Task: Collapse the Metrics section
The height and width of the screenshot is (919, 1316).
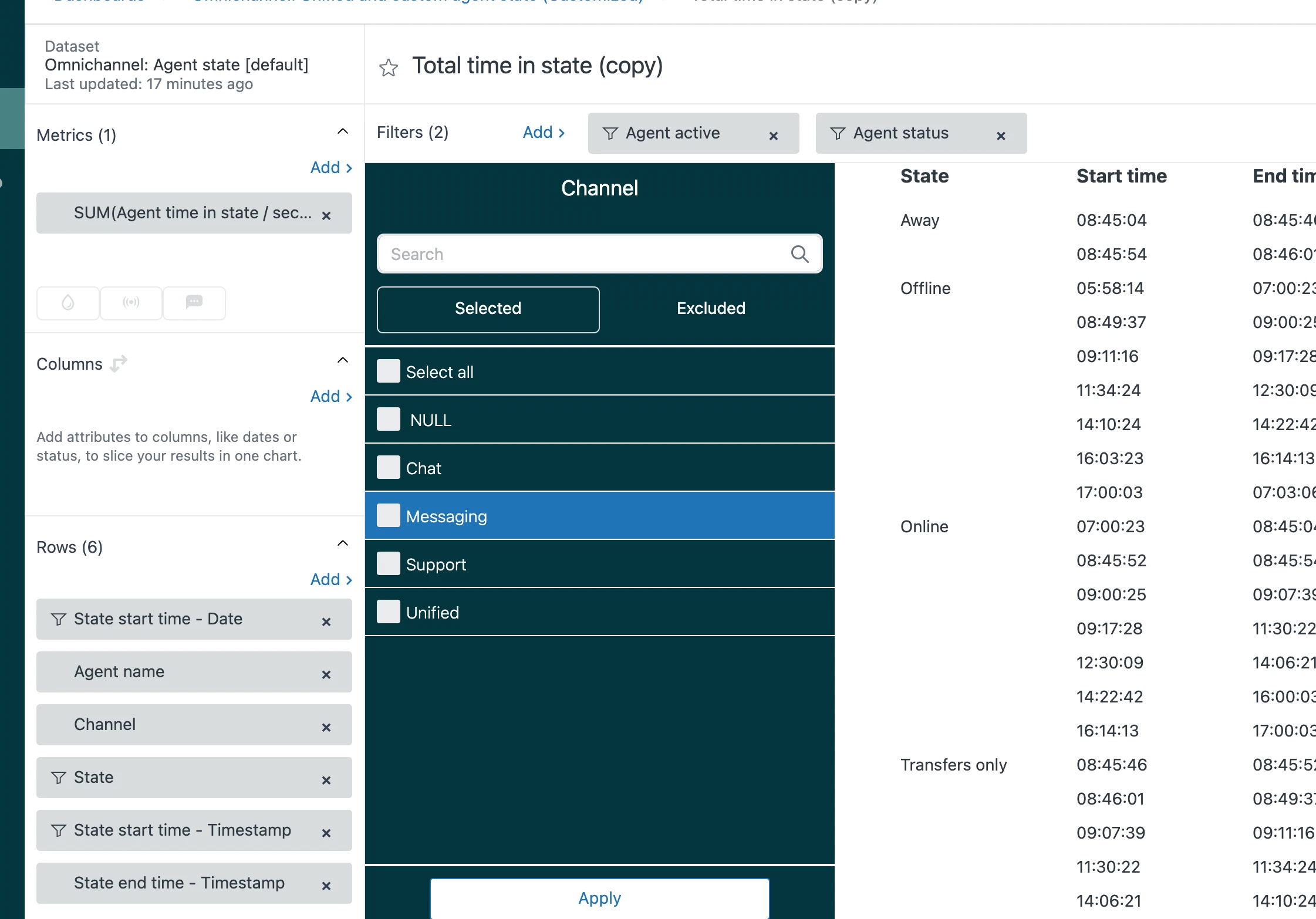Action: click(343, 131)
